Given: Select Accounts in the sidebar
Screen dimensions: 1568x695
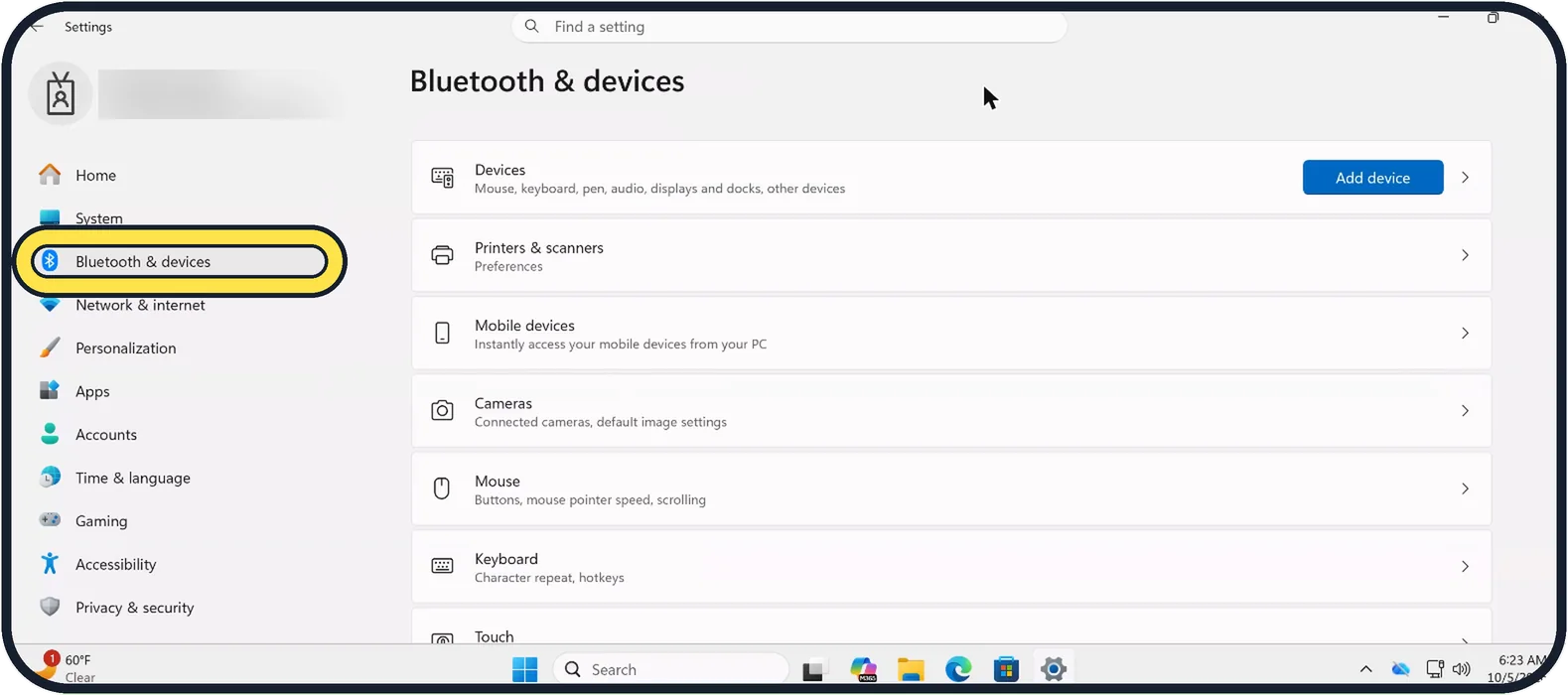Looking at the screenshot, I should pyautogui.click(x=106, y=434).
